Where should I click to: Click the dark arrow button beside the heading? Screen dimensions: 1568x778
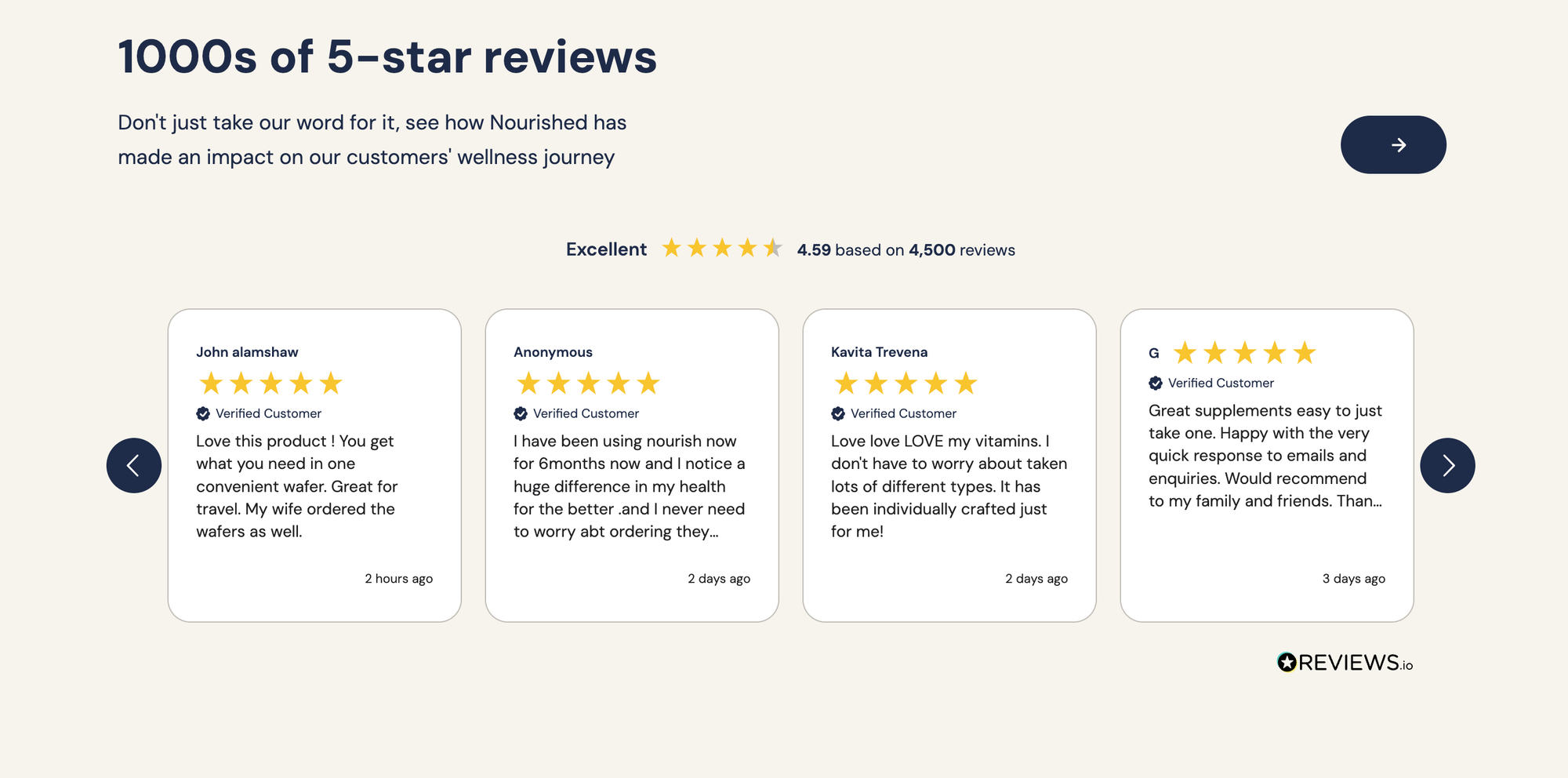pyautogui.click(x=1393, y=145)
